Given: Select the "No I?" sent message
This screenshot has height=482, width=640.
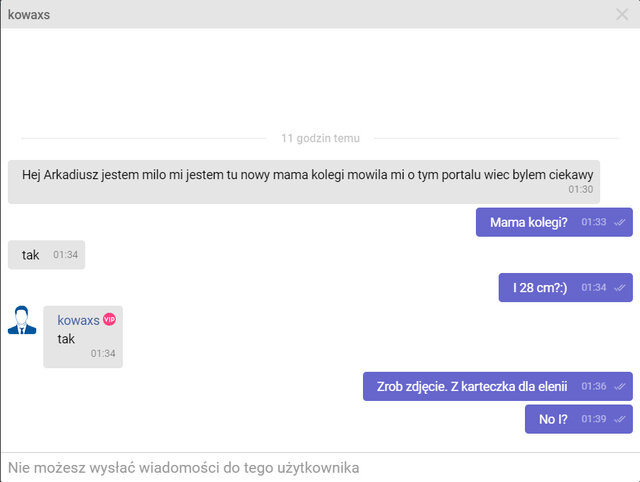Looking at the screenshot, I should pos(553,419).
